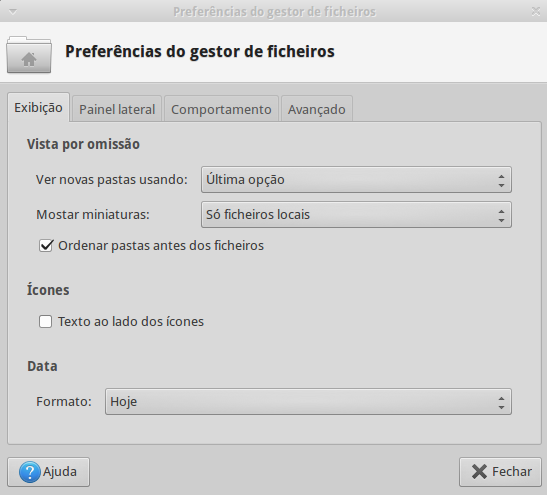547x495 pixels.
Task: Click arrows on Hoje format combo
Action: point(501,403)
